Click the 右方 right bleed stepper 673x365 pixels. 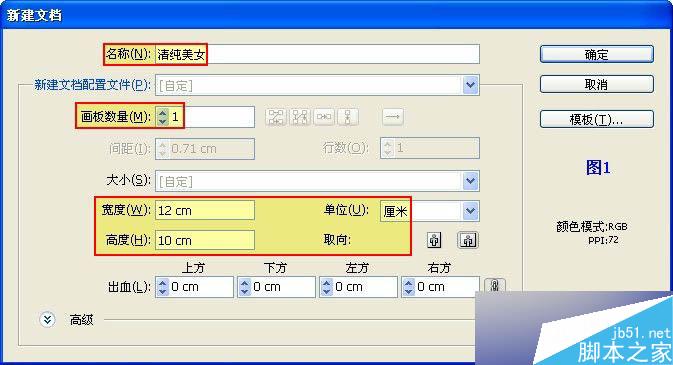[409, 287]
